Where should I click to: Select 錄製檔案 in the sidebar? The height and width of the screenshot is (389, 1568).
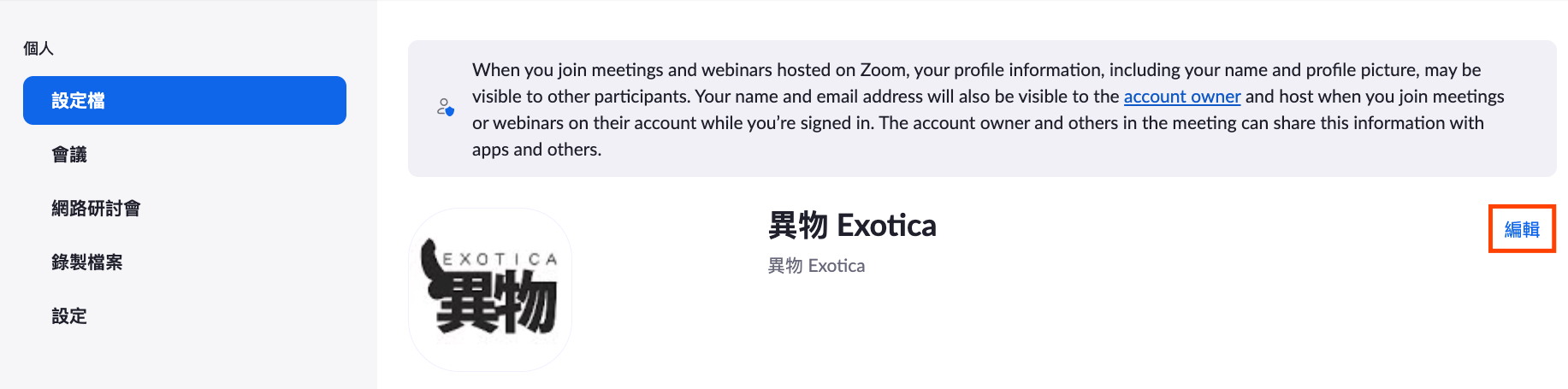click(86, 262)
